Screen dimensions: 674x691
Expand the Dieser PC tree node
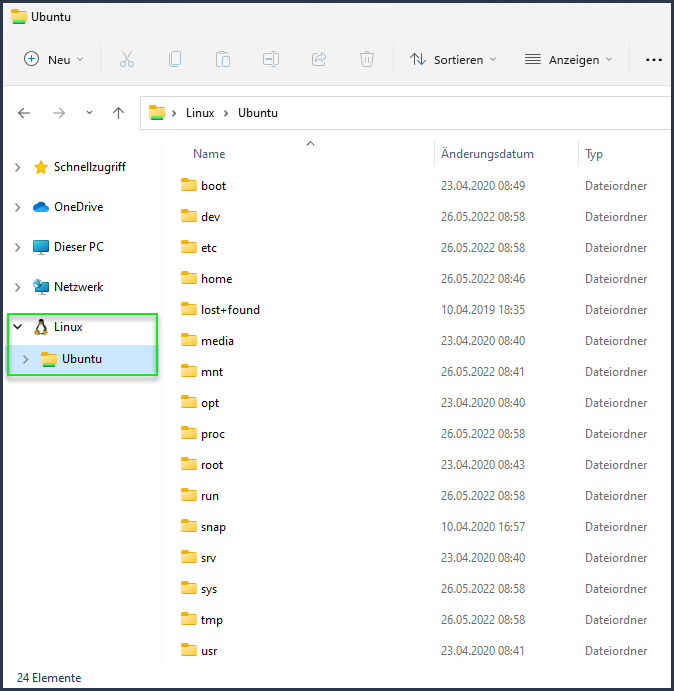point(18,247)
